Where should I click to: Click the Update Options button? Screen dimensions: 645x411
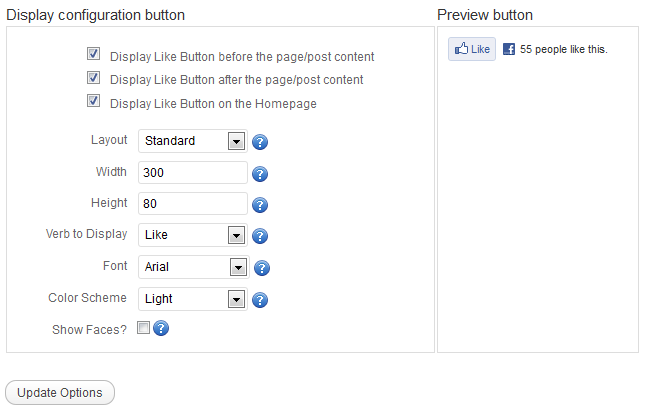point(60,392)
